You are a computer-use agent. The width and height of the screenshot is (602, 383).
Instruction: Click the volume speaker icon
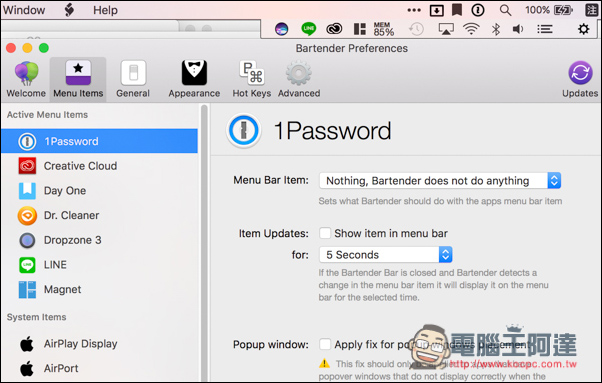(x=518, y=29)
